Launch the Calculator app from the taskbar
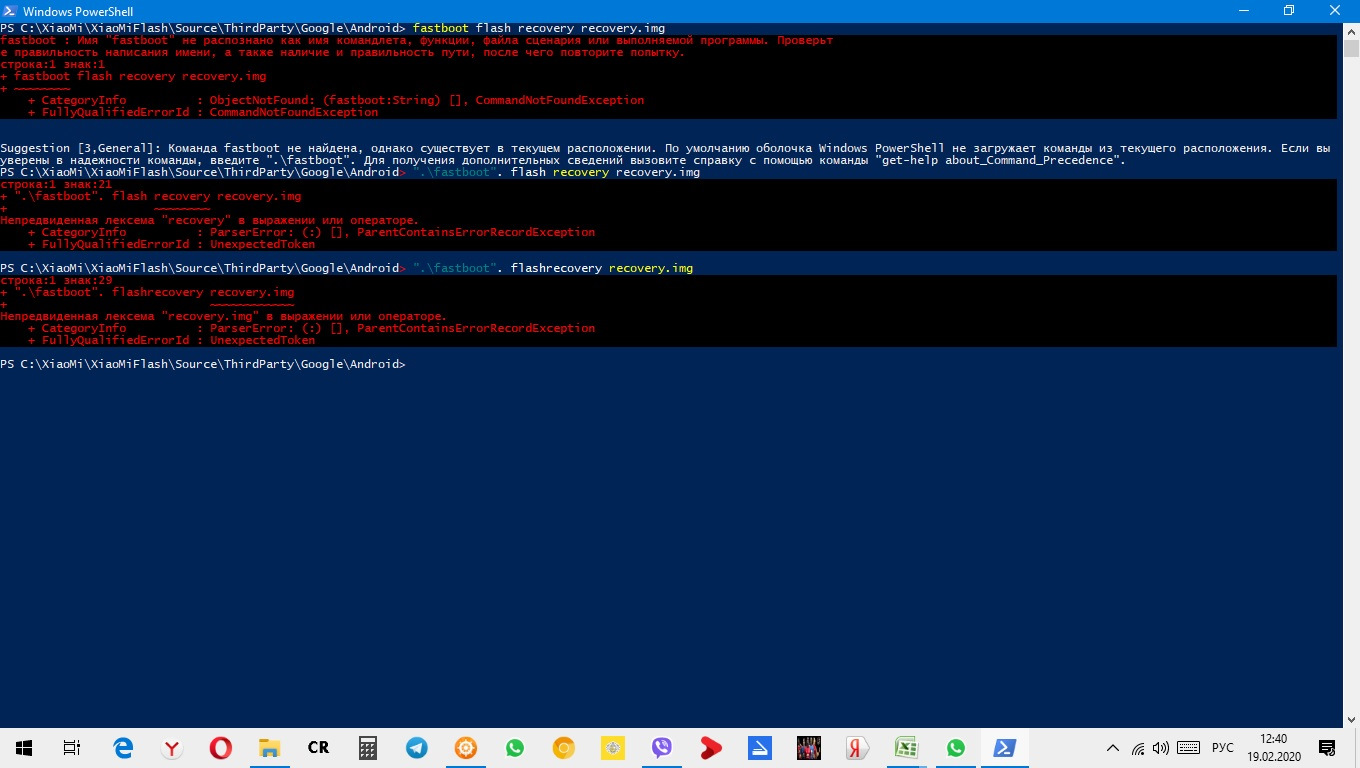Image resolution: width=1360 pixels, height=768 pixels. click(368, 747)
